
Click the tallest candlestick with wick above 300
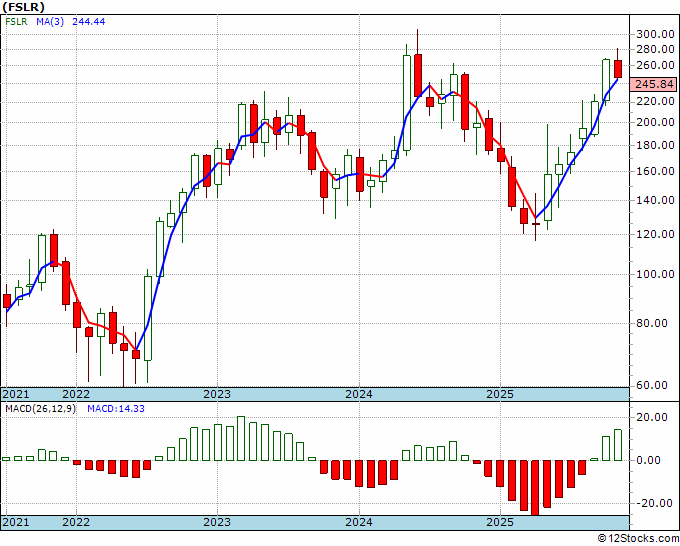pyautogui.click(x=418, y=75)
